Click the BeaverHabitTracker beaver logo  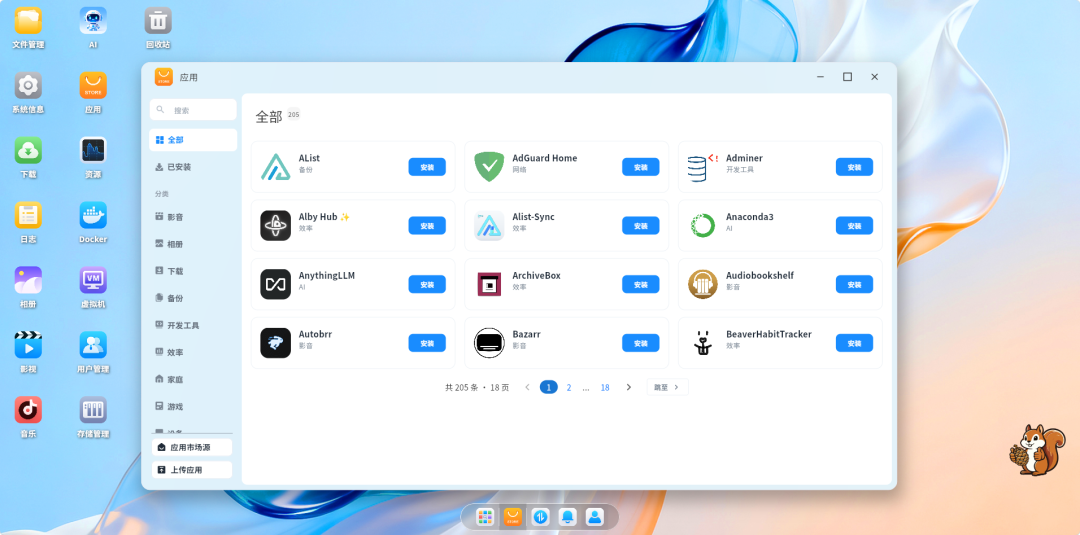(x=703, y=343)
